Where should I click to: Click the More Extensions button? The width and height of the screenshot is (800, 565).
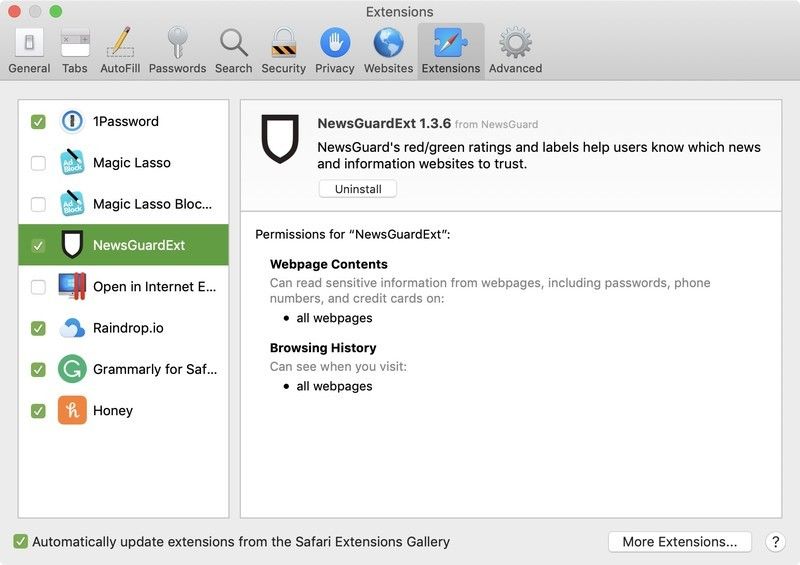click(680, 542)
